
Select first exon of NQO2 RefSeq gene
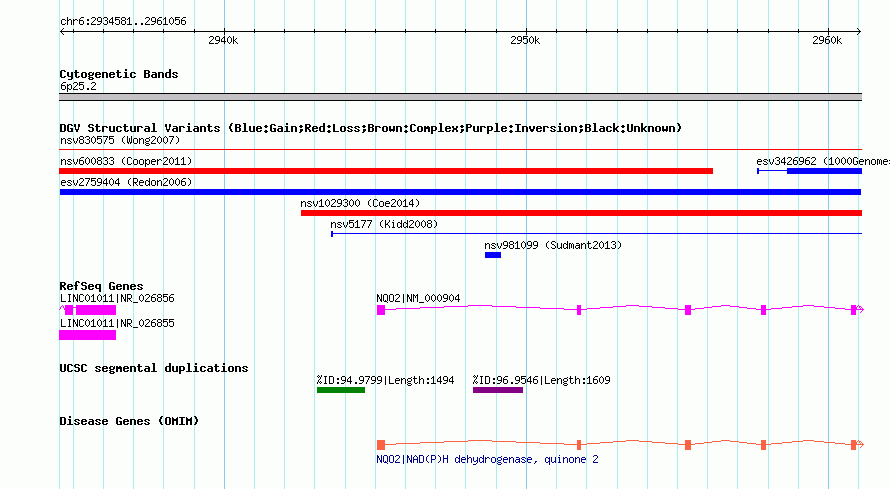click(381, 310)
